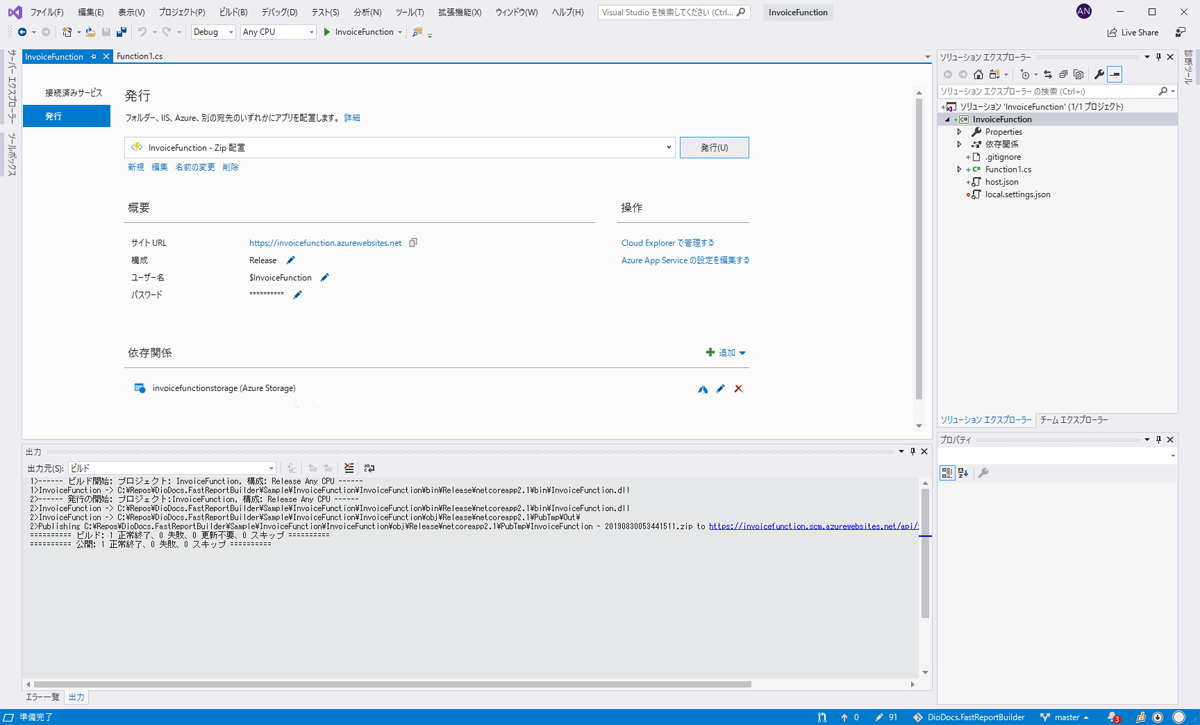1200x725 pixels.
Task: Open the デバッグ(D) menu
Action: click(279, 12)
